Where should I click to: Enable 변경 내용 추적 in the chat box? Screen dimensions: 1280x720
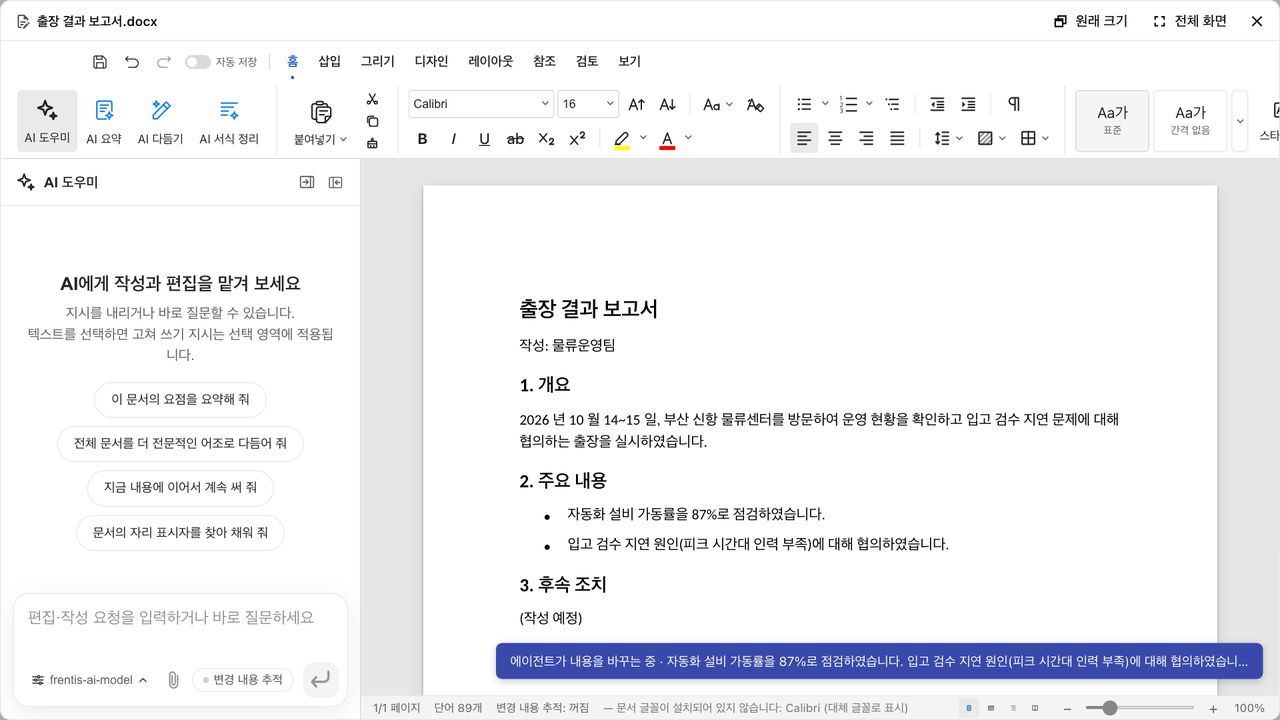243,680
